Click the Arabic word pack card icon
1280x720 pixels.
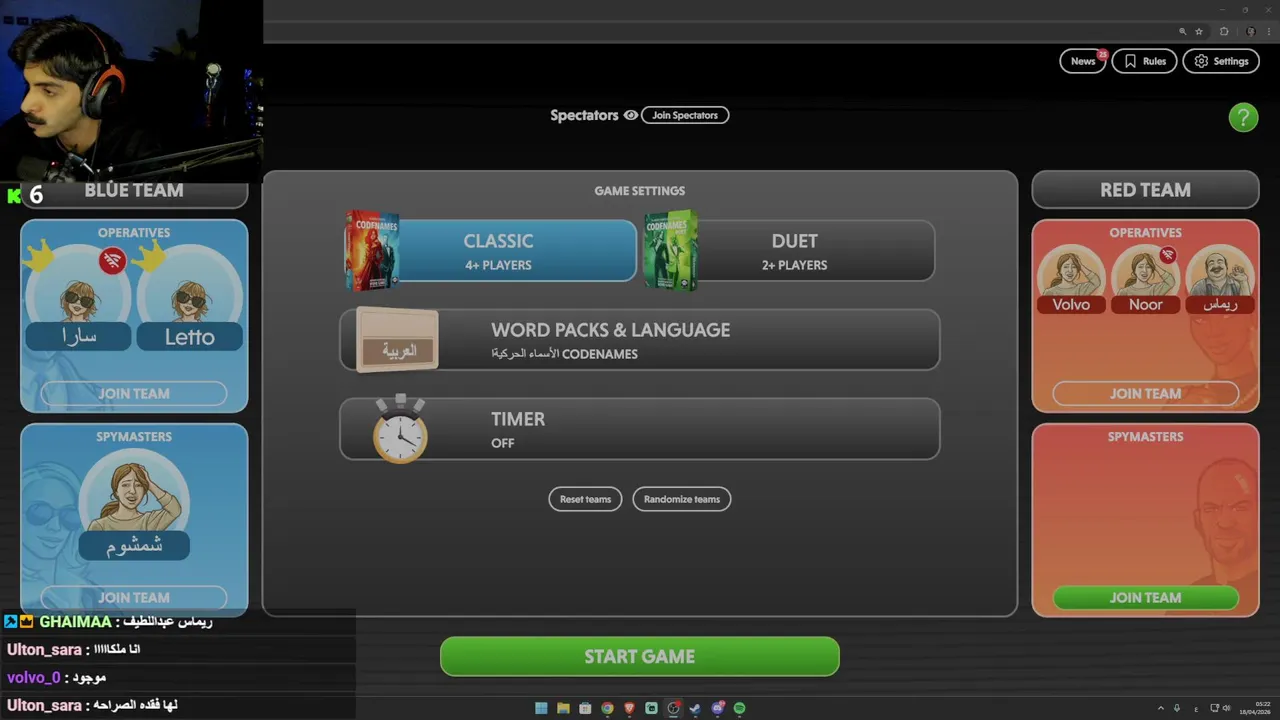(x=397, y=340)
